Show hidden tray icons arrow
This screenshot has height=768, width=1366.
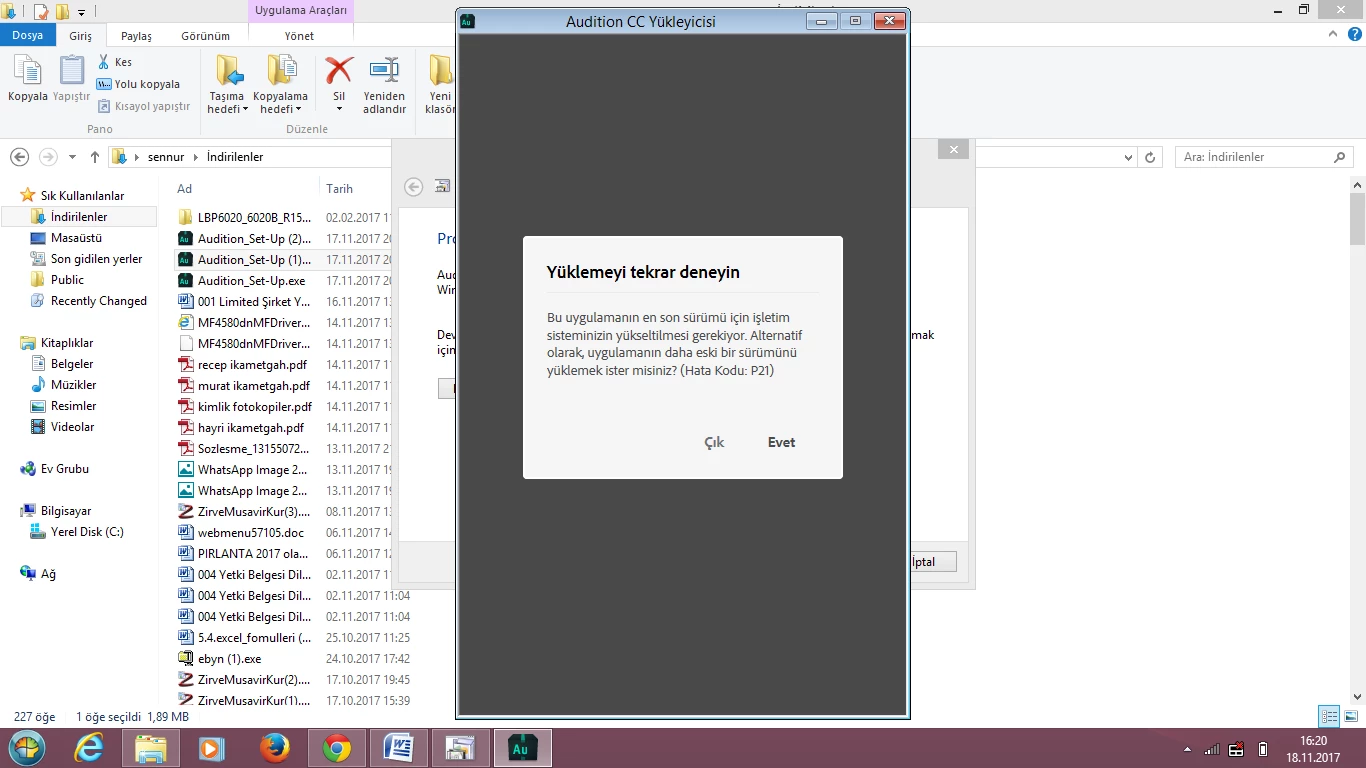1187,749
